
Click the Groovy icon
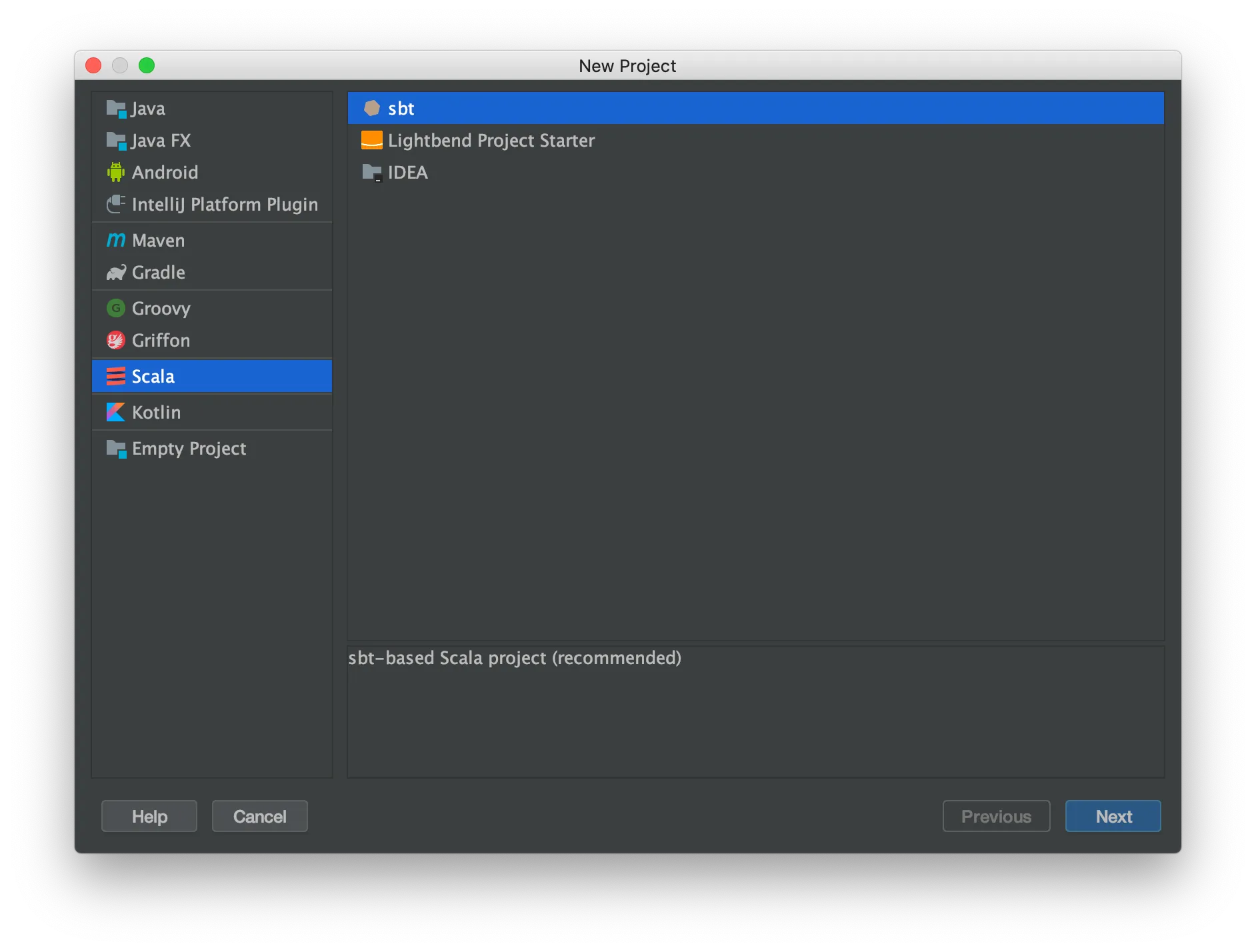point(115,308)
